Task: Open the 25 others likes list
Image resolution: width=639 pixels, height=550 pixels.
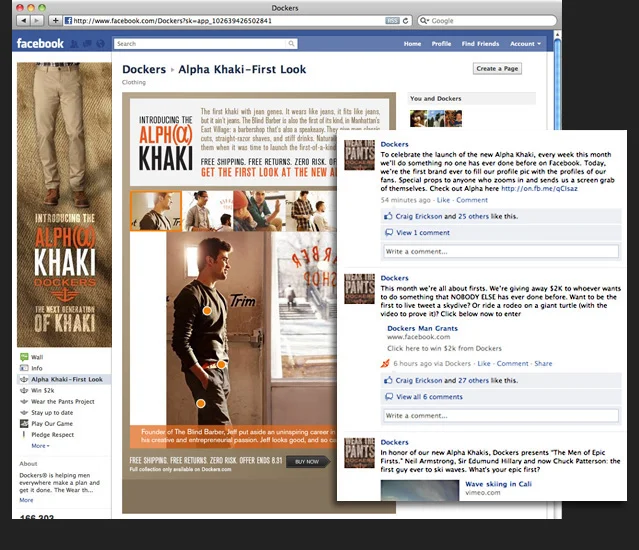Action: click(x=473, y=216)
